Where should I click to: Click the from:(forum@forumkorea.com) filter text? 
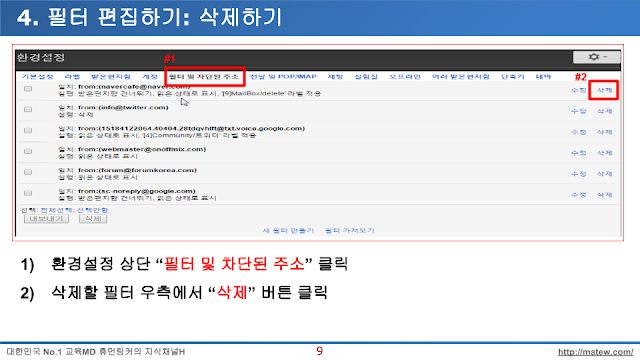(x=137, y=170)
